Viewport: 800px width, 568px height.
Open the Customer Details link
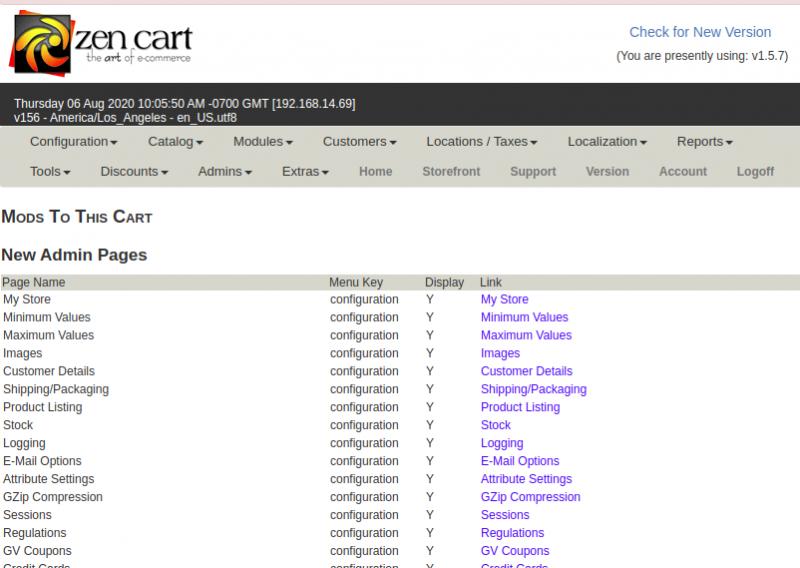(x=527, y=371)
